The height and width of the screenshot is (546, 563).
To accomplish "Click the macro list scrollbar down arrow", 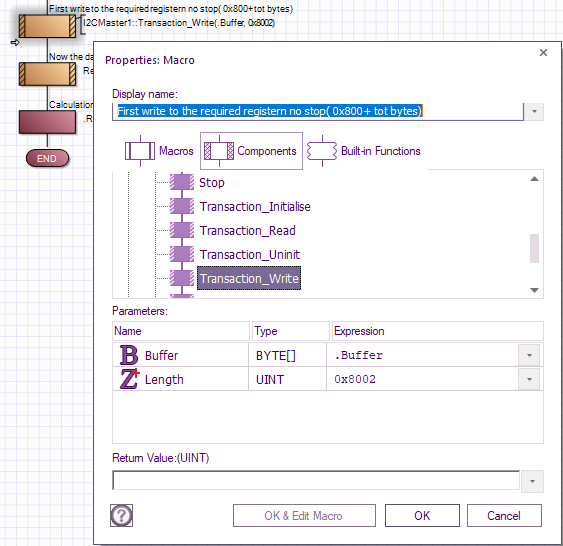I will point(534,290).
